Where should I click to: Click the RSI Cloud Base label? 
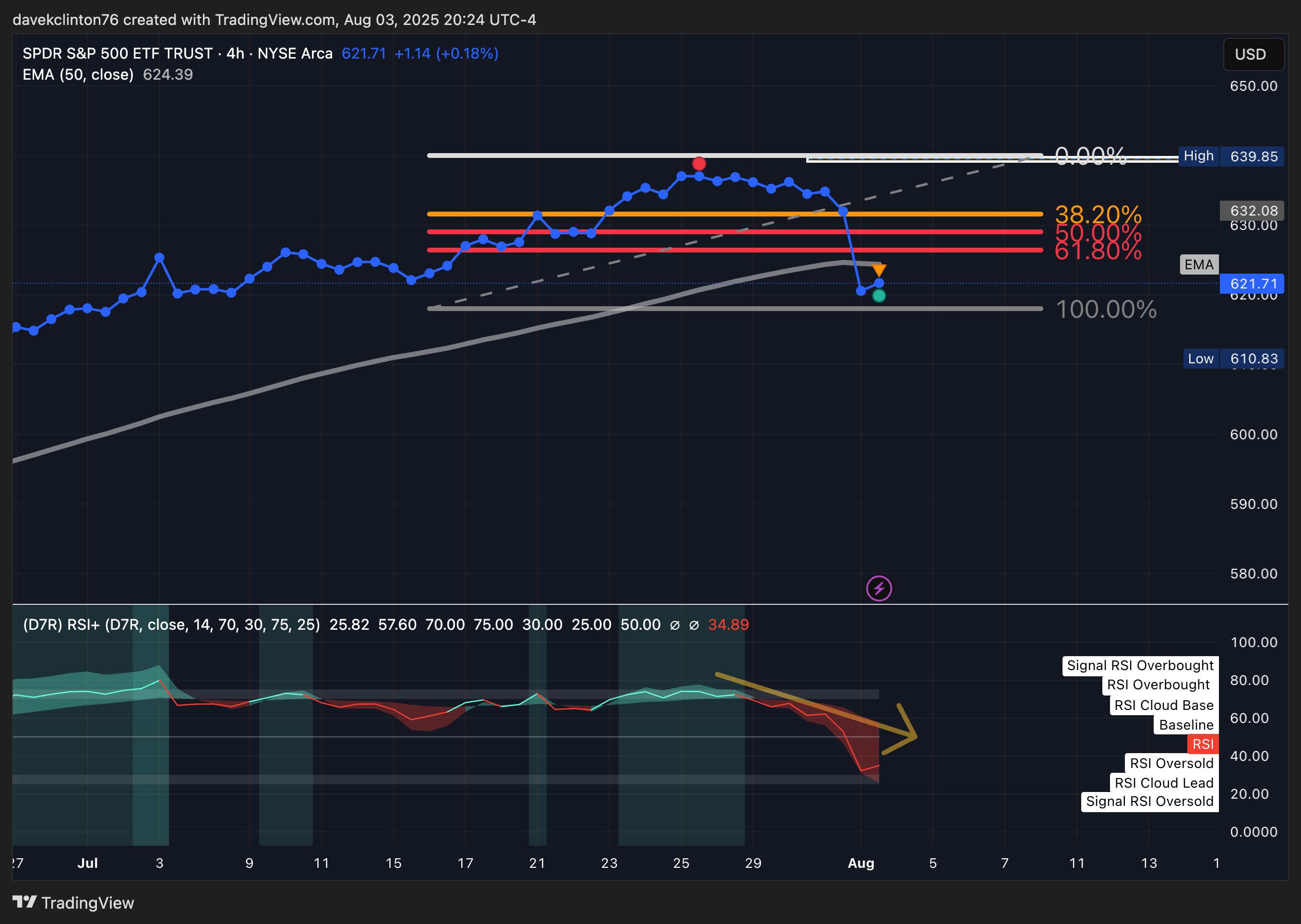pyautogui.click(x=1164, y=706)
